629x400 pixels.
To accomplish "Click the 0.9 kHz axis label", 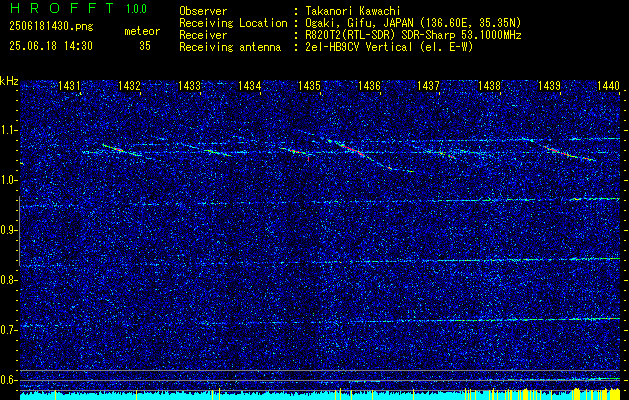I will (x=9, y=230).
